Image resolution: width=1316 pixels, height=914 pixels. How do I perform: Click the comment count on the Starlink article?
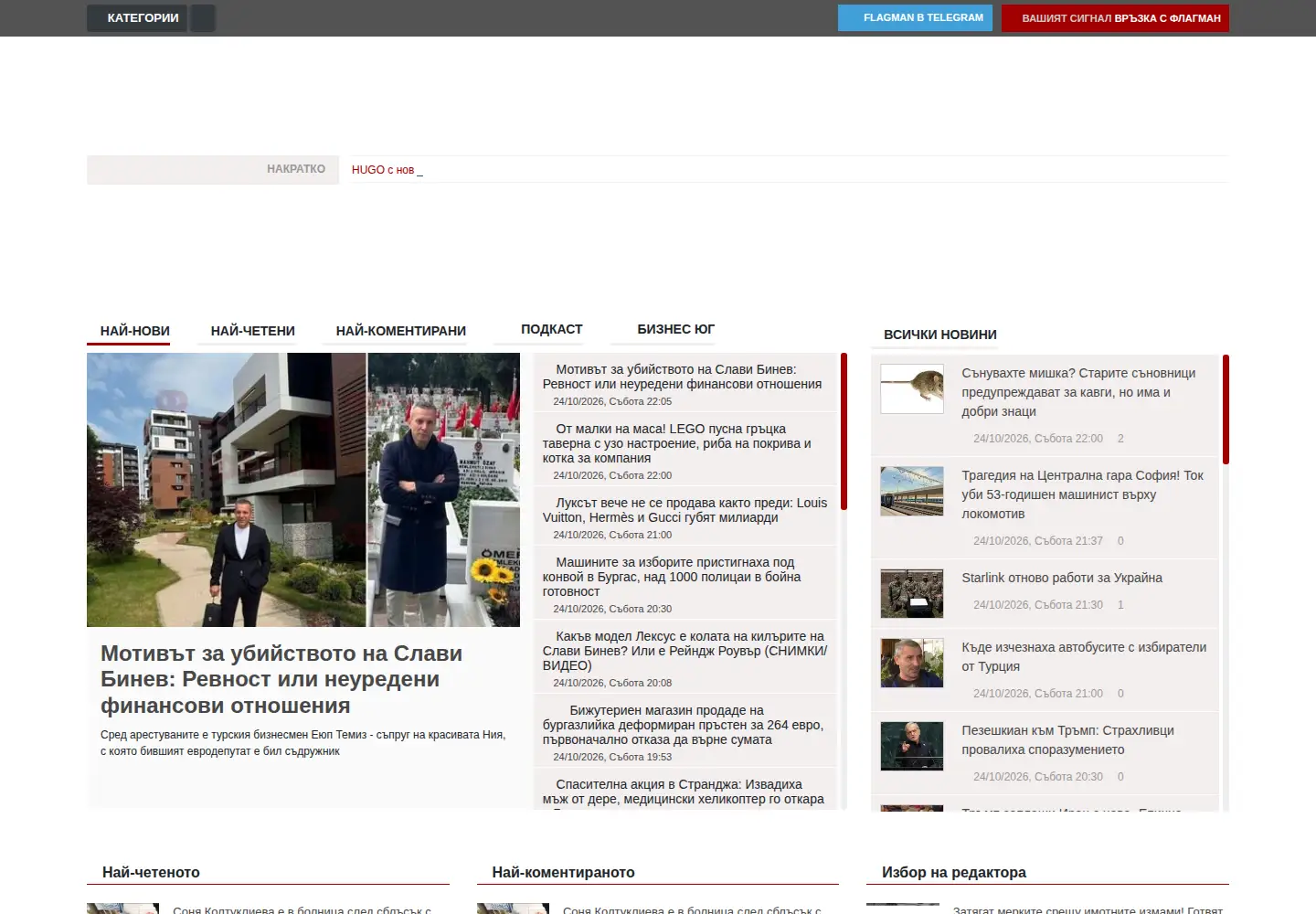pyautogui.click(x=1120, y=605)
